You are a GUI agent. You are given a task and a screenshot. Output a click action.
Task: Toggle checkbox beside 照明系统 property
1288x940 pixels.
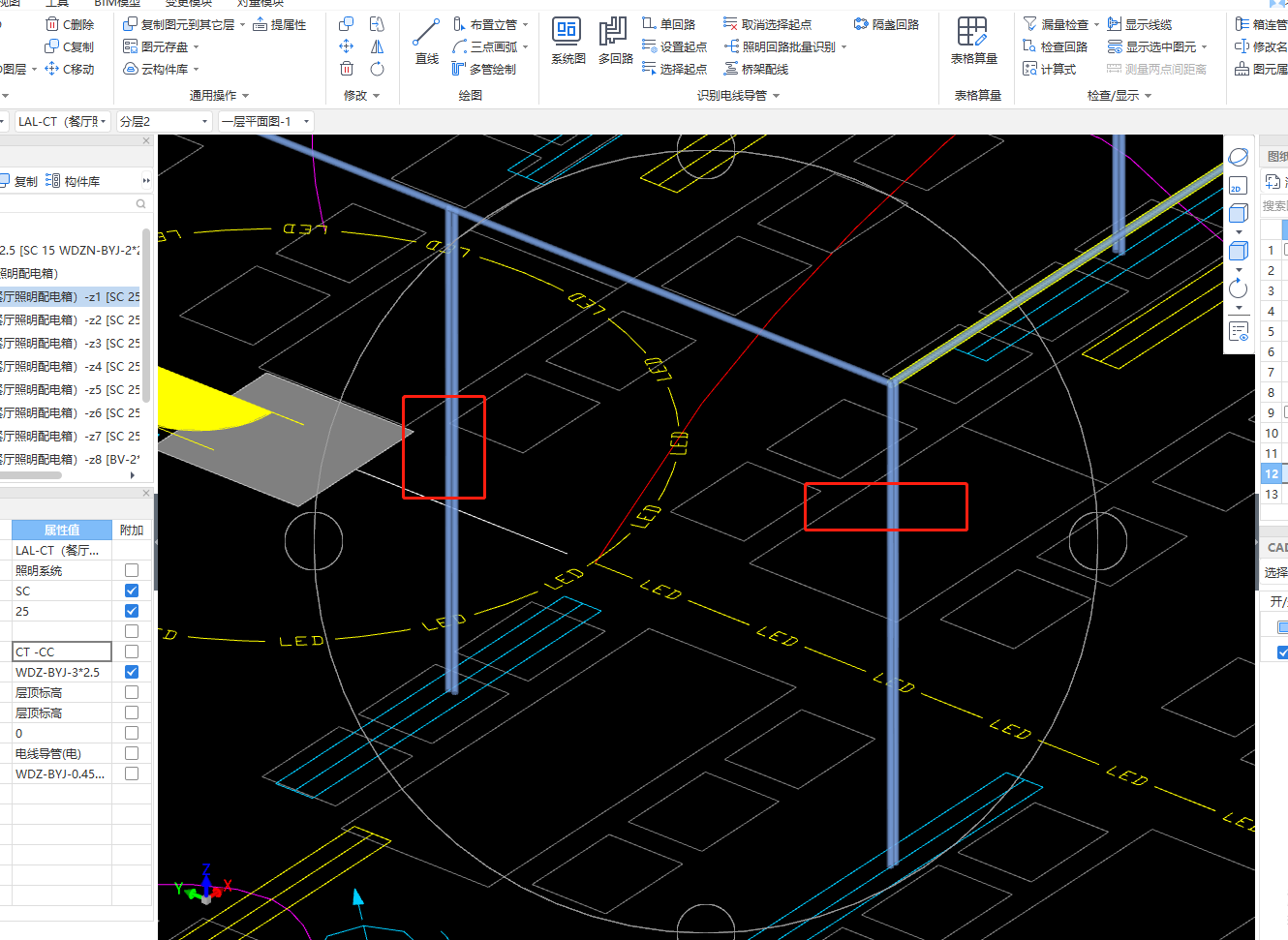click(132, 570)
